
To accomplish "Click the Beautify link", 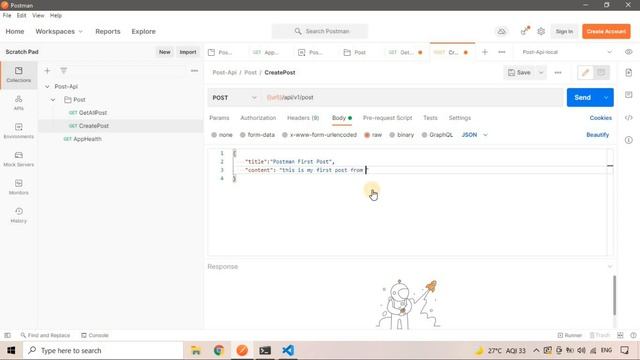I will click(598, 135).
